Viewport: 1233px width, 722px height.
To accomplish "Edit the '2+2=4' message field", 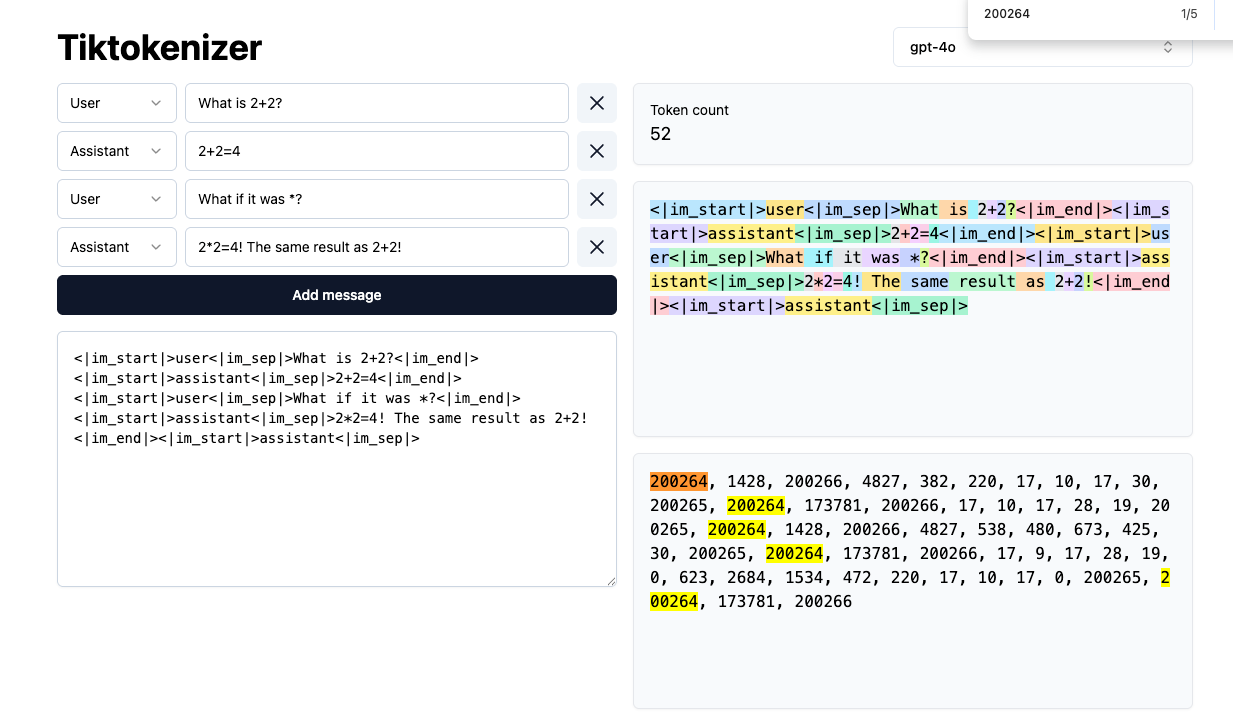I will tap(377, 151).
